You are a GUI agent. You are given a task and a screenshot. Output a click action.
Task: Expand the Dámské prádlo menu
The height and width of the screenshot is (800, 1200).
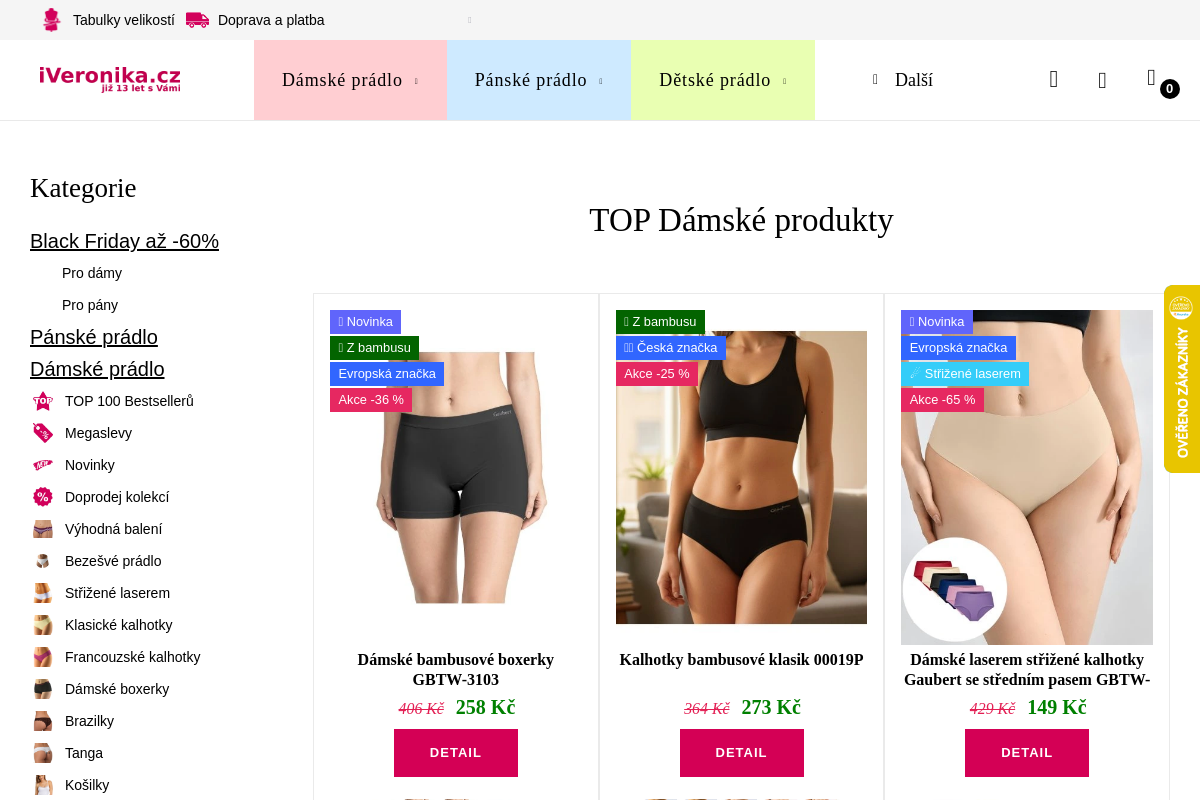pos(350,80)
